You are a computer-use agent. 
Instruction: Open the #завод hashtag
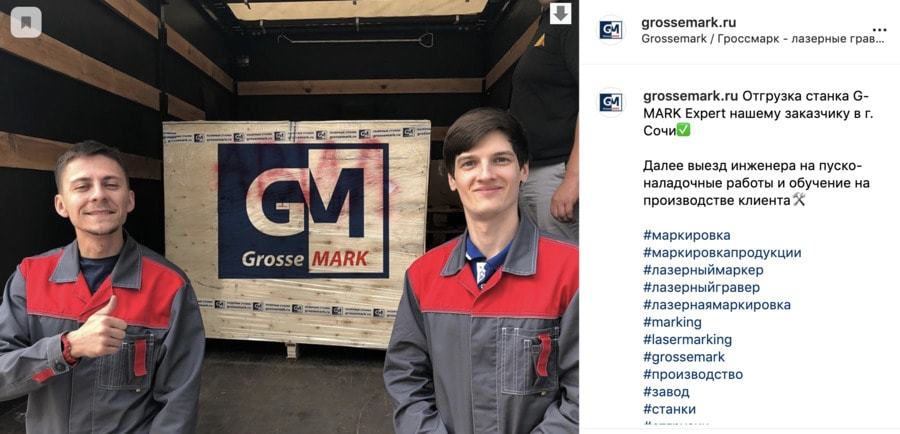666,392
